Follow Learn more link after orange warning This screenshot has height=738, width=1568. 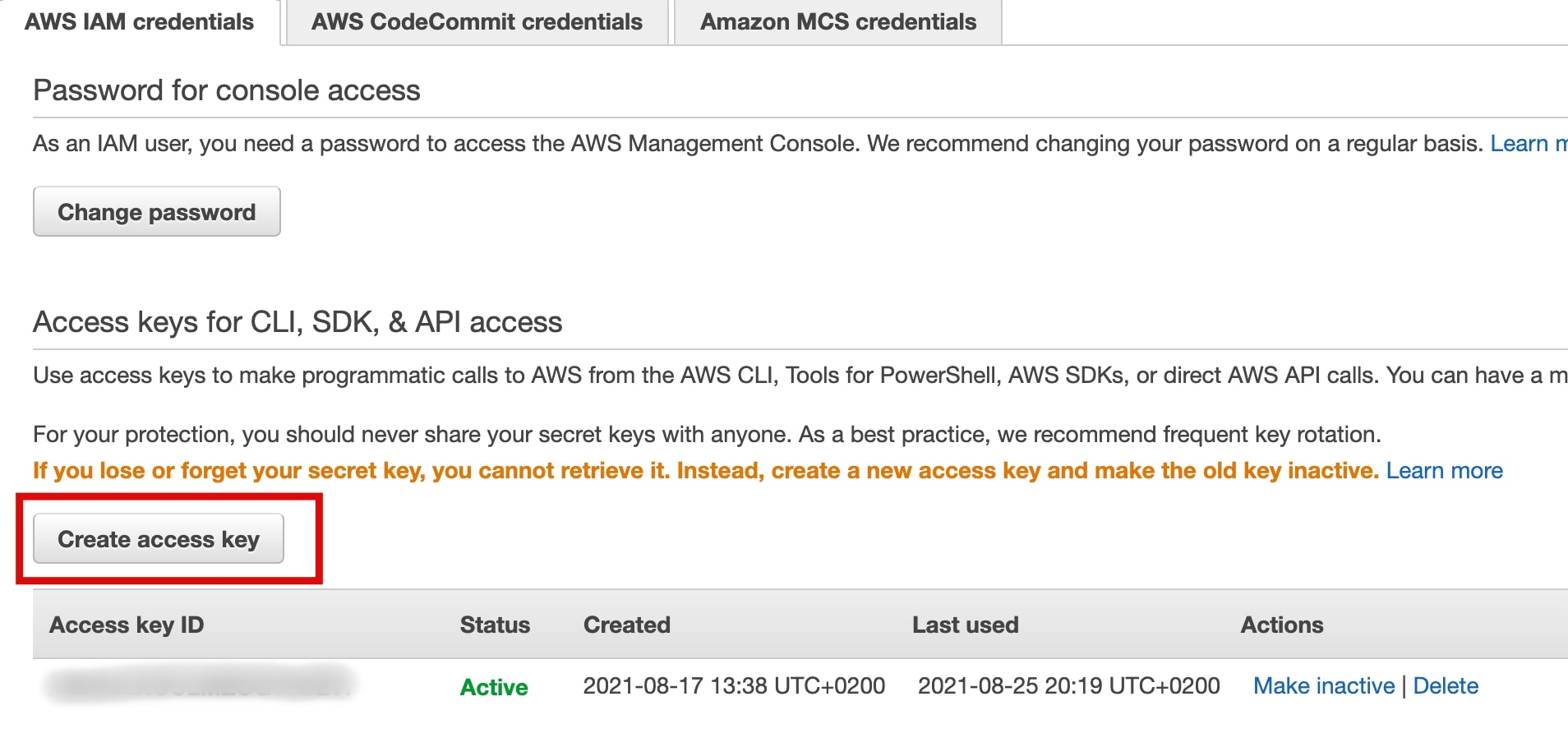(1444, 471)
